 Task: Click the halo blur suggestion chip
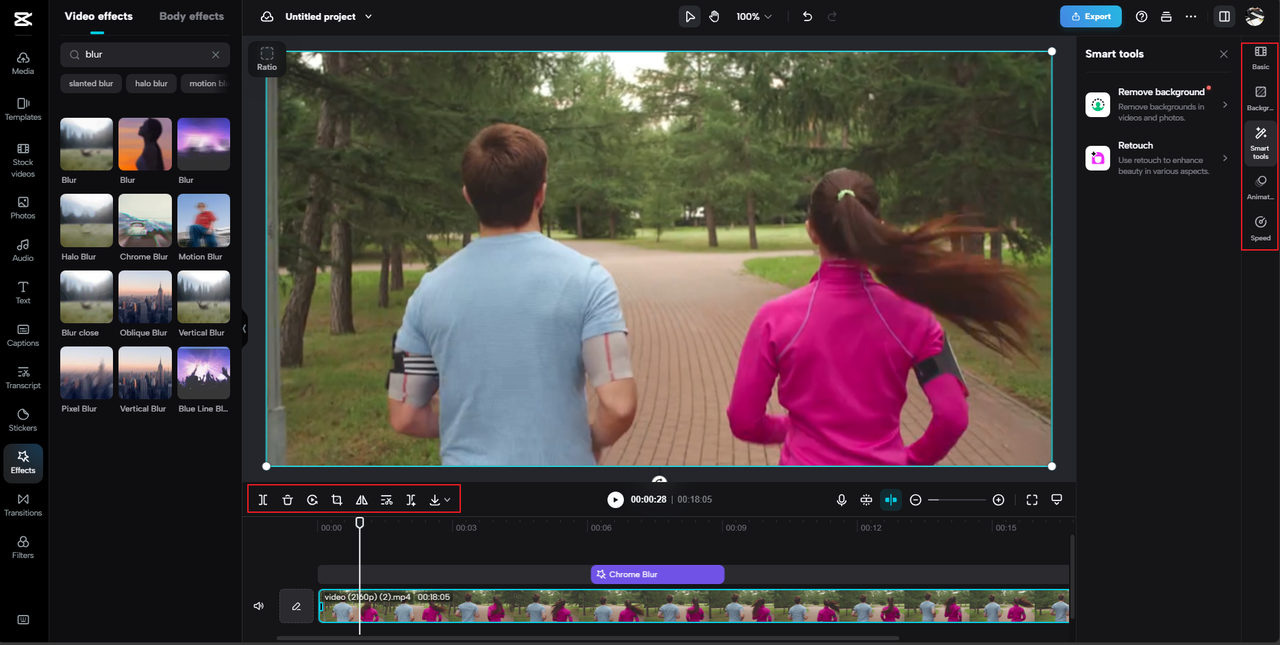tap(152, 84)
